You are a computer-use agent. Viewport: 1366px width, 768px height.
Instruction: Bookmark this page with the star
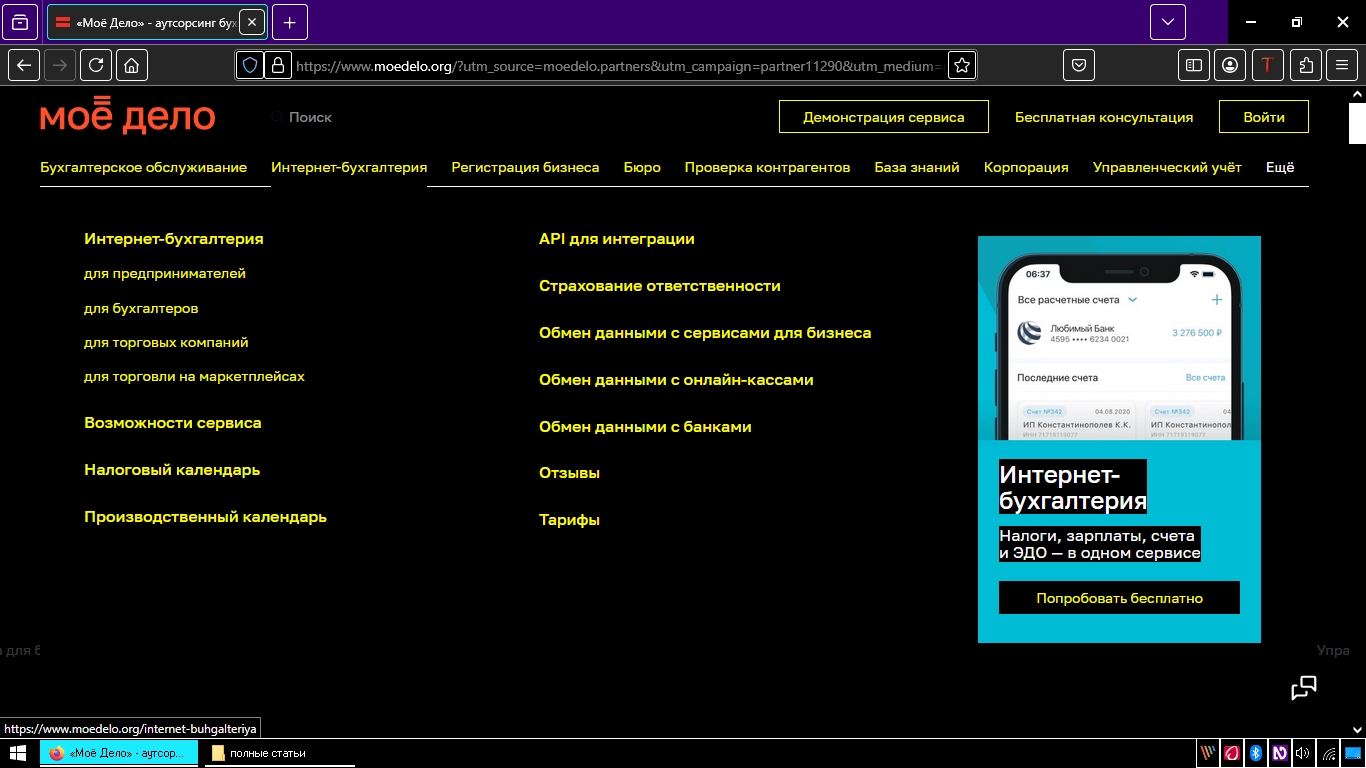[x=962, y=65]
